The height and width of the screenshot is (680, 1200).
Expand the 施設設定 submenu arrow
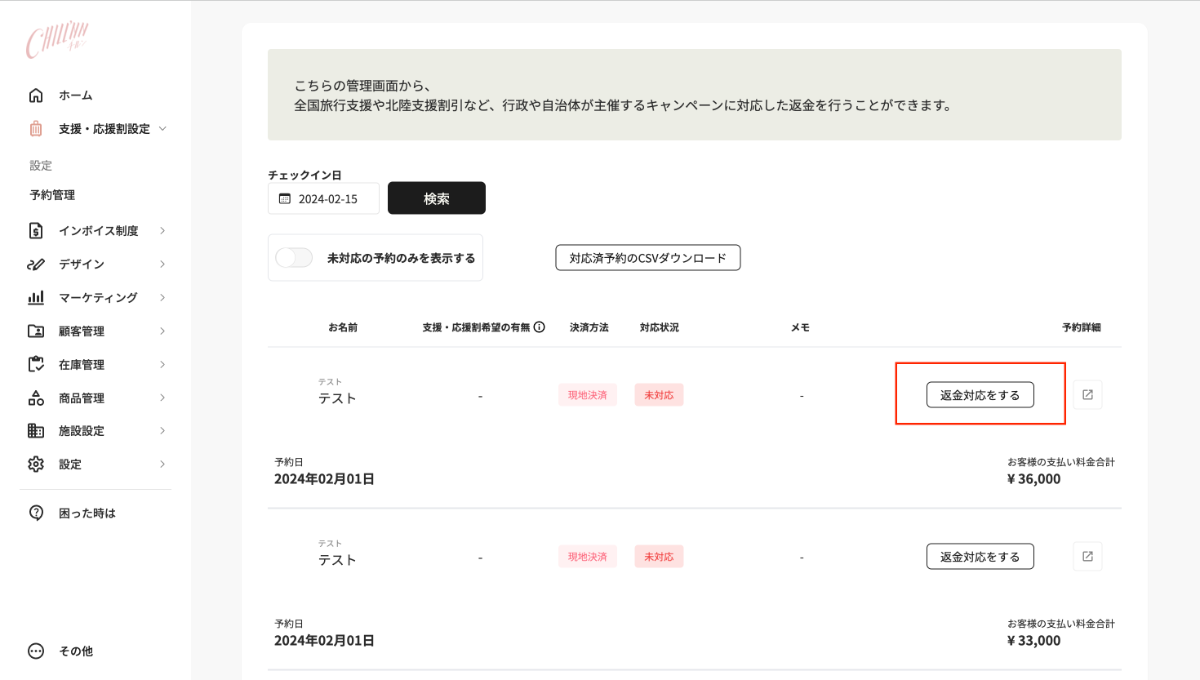[162, 431]
